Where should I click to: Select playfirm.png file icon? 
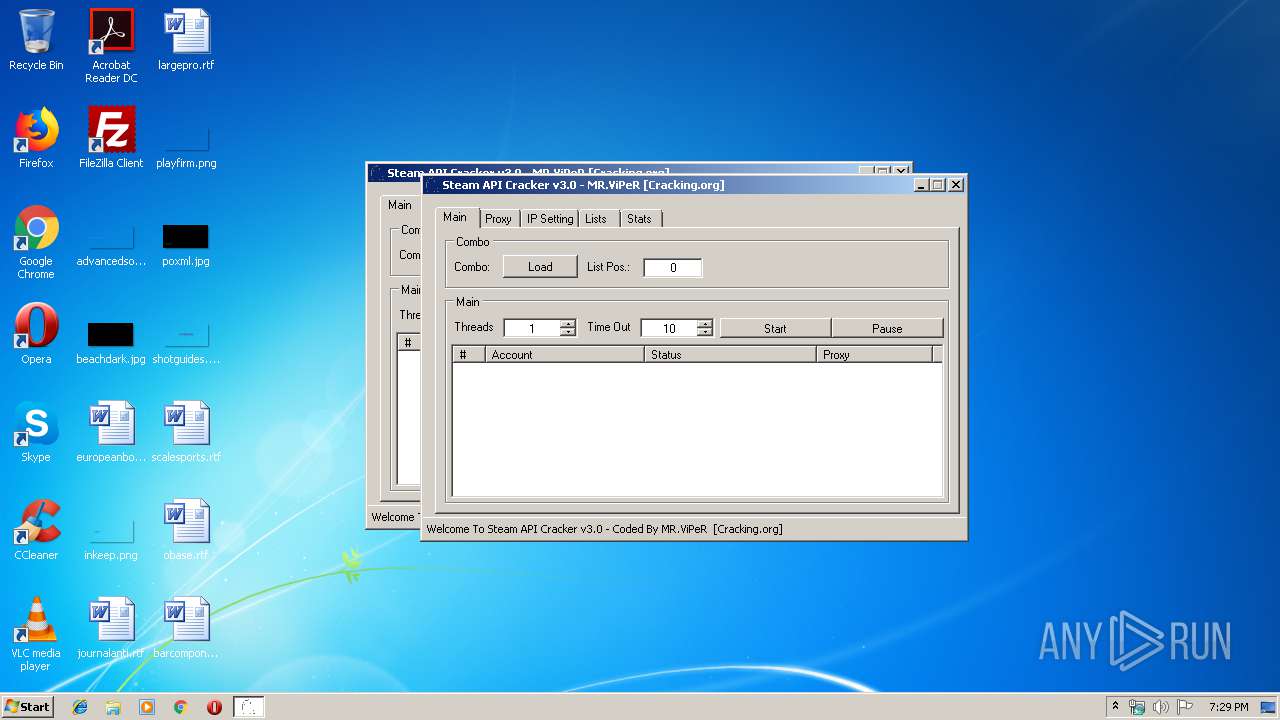(x=186, y=146)
